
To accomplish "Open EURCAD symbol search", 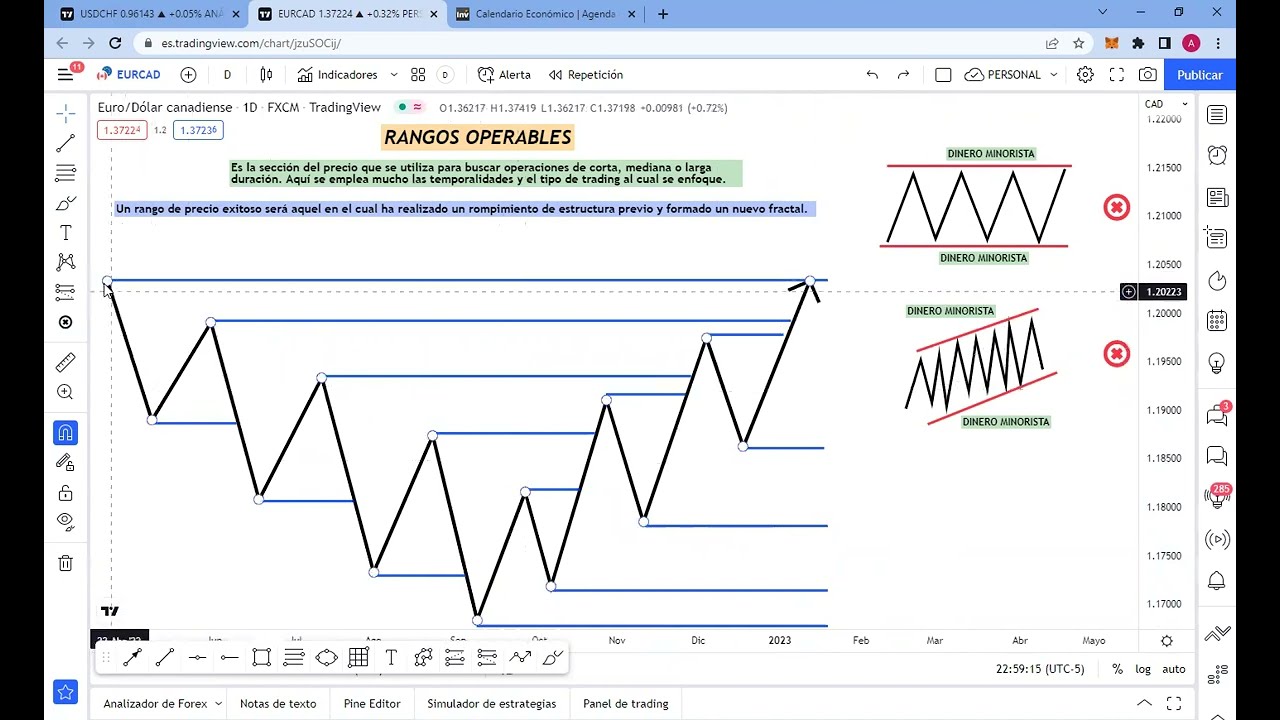I will [x=129, y=75].
